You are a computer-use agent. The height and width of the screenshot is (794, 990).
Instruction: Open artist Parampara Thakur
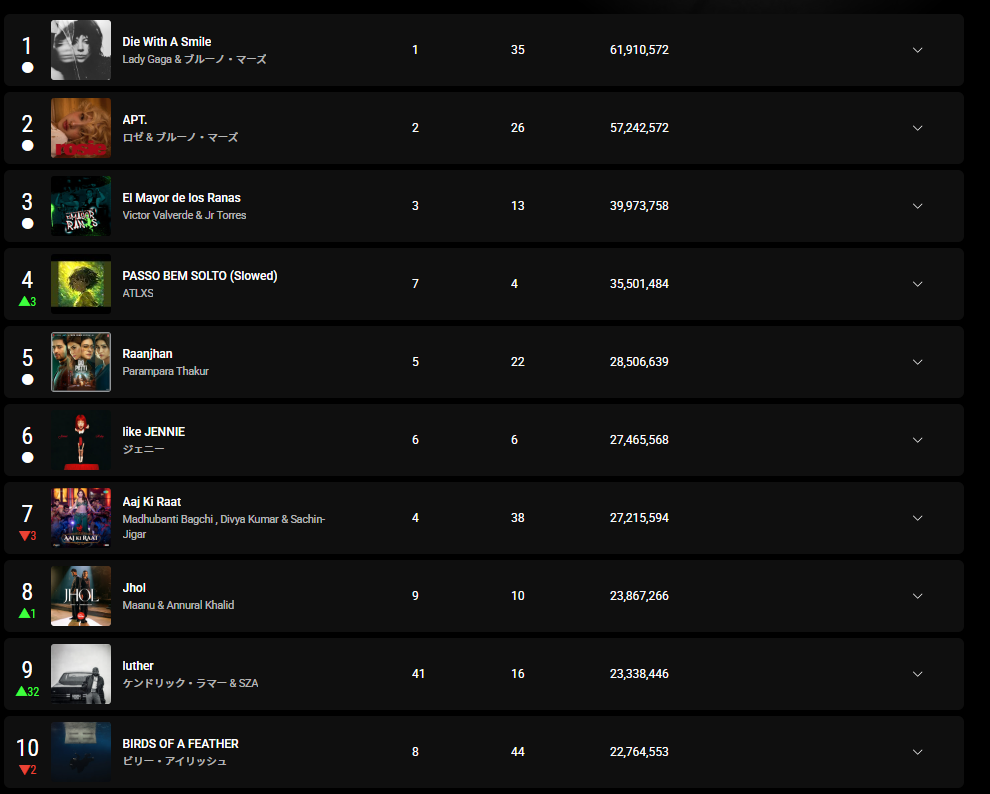point(165,371)
